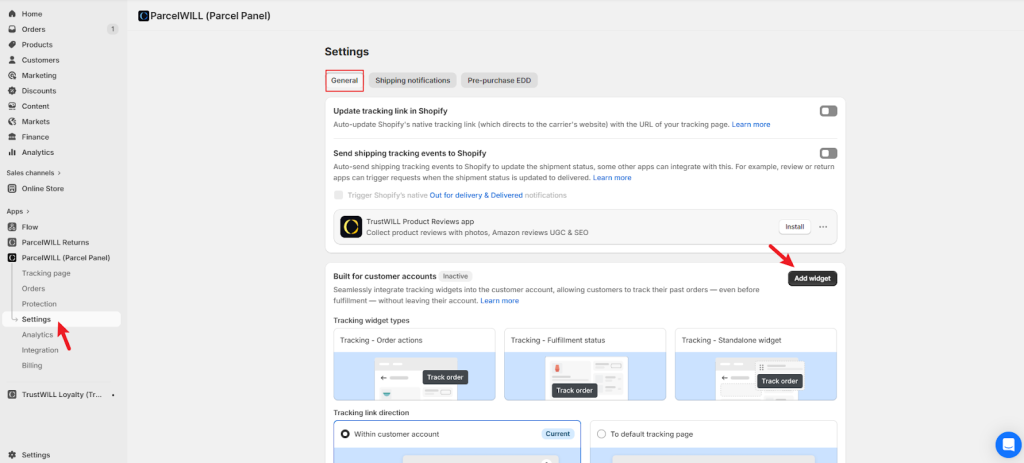Open Tracking page submenu item

(46, 273)
